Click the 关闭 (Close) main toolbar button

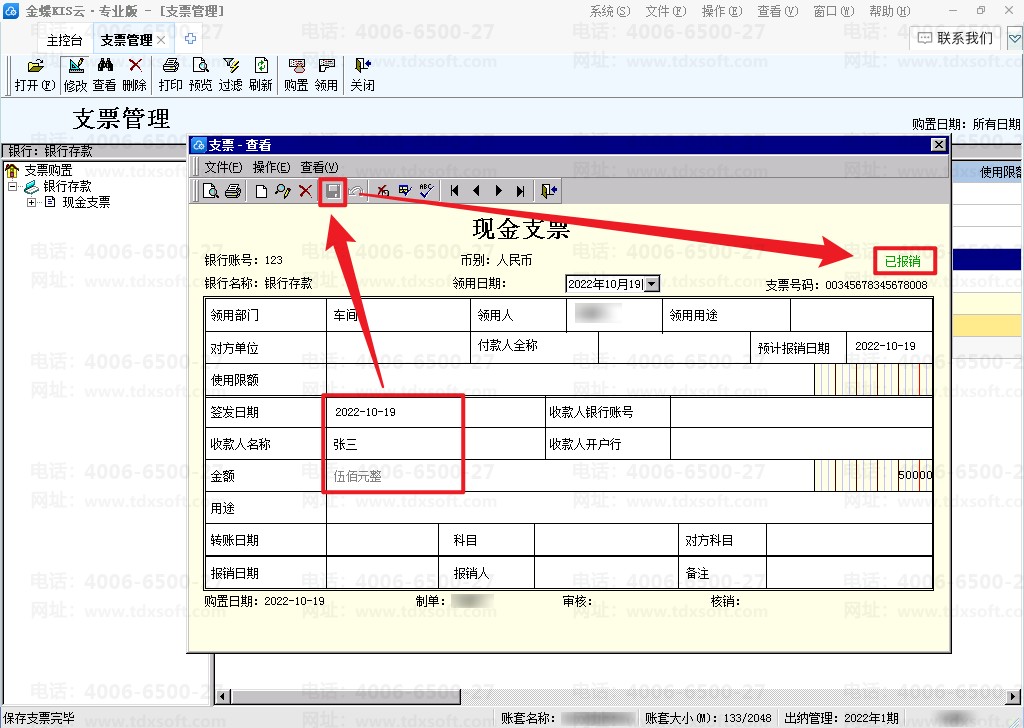tap(362, 75)
